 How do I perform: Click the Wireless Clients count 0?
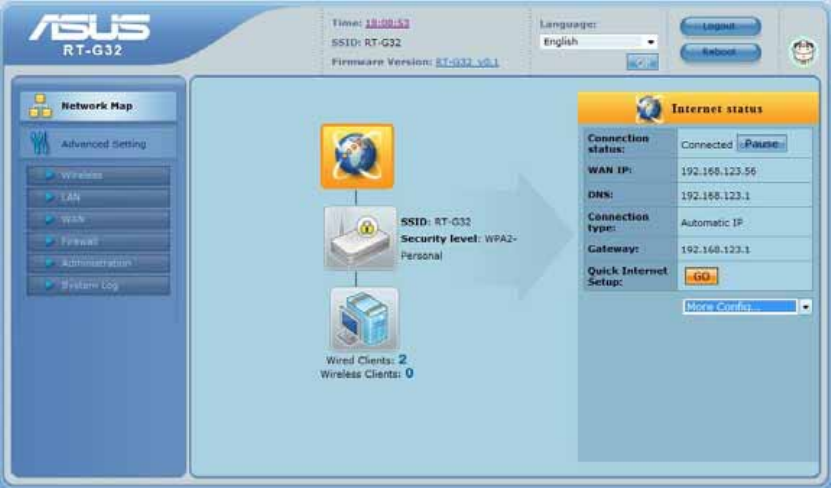[409, 374]
